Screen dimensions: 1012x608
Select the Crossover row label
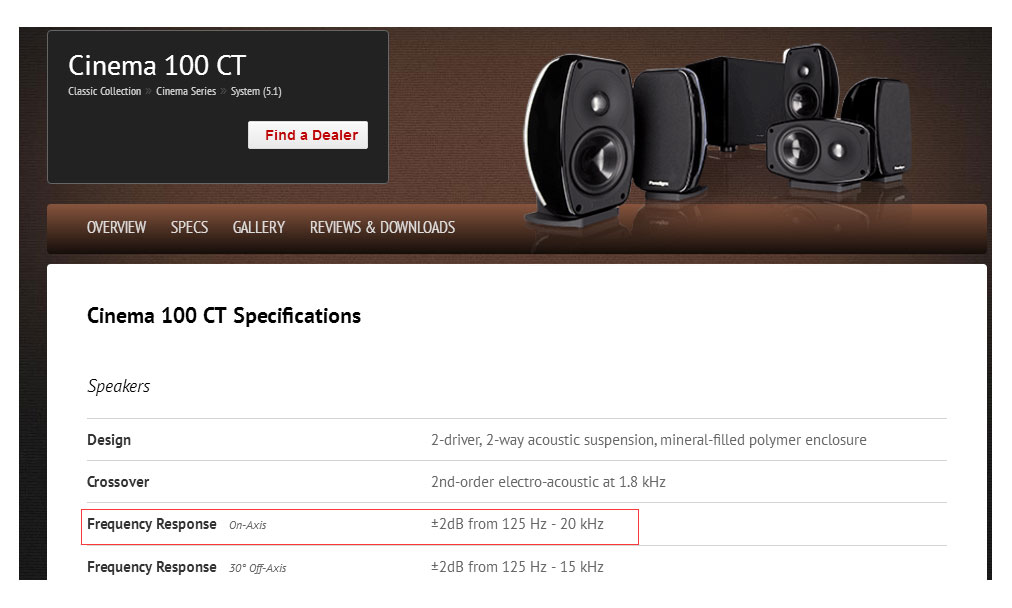pyautogui.click(x=118, y=482)
